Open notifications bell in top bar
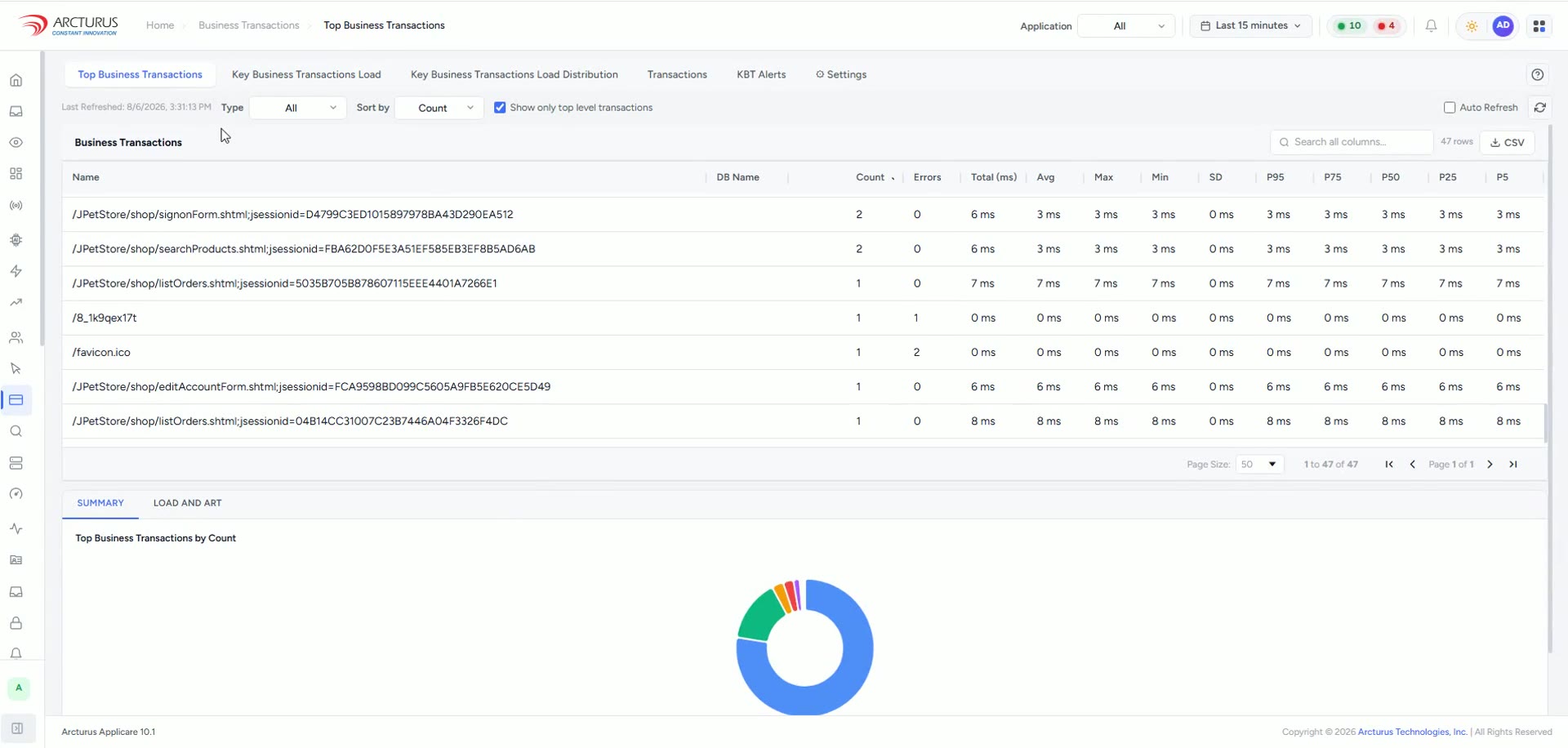1568x748 pixels. tap(1431, 26)
